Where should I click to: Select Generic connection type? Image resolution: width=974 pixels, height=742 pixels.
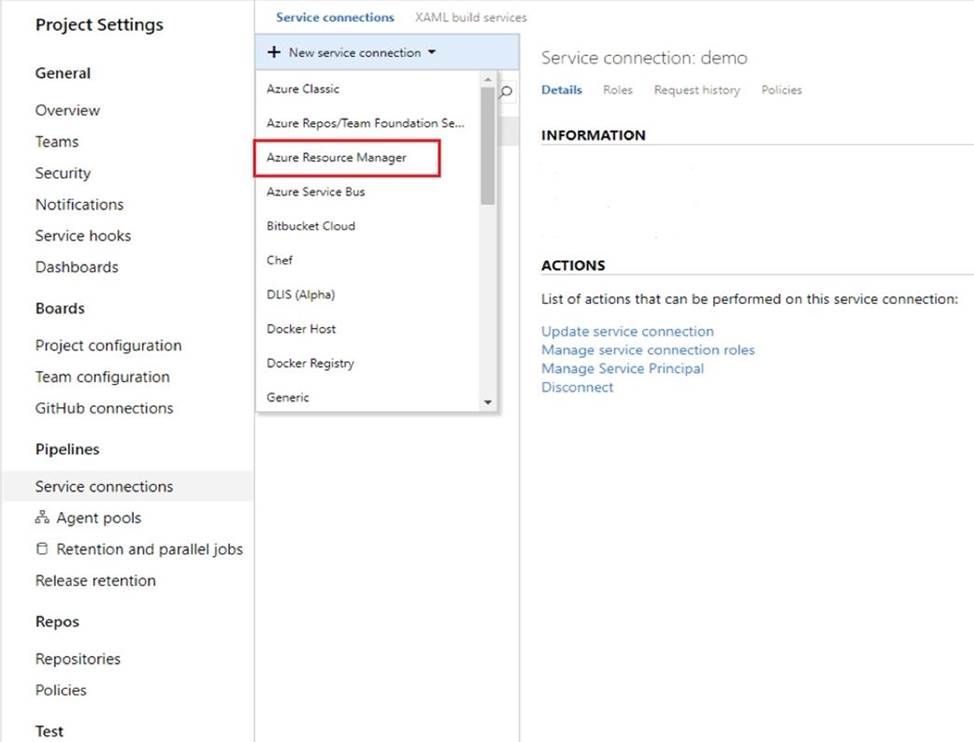tap(368, 397)
